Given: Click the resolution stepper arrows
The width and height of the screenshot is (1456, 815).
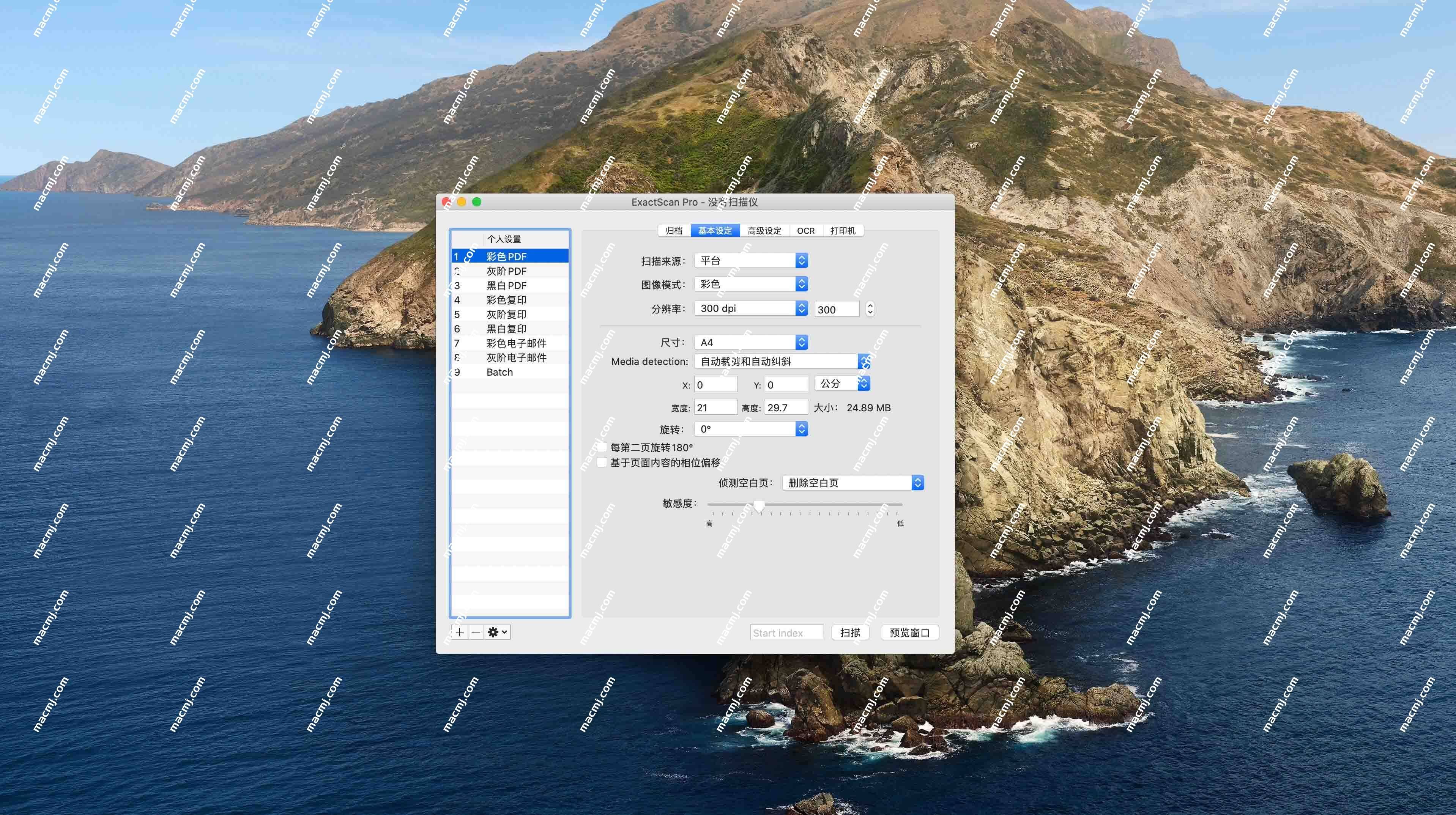Looking at the screenshot, I should [870, 309].
